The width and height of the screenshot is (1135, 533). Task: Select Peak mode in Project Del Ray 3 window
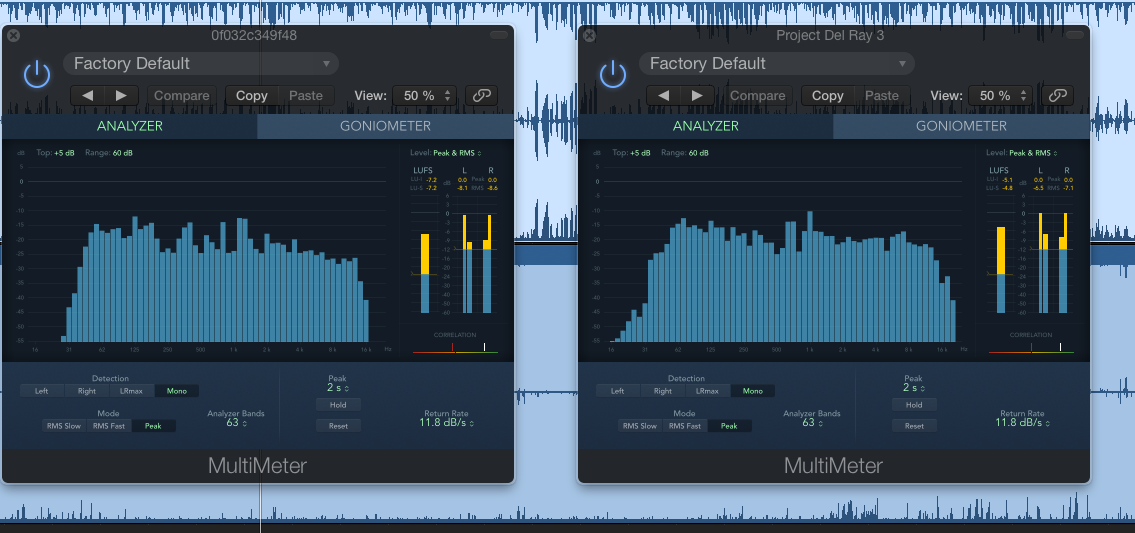pos(730,426)
